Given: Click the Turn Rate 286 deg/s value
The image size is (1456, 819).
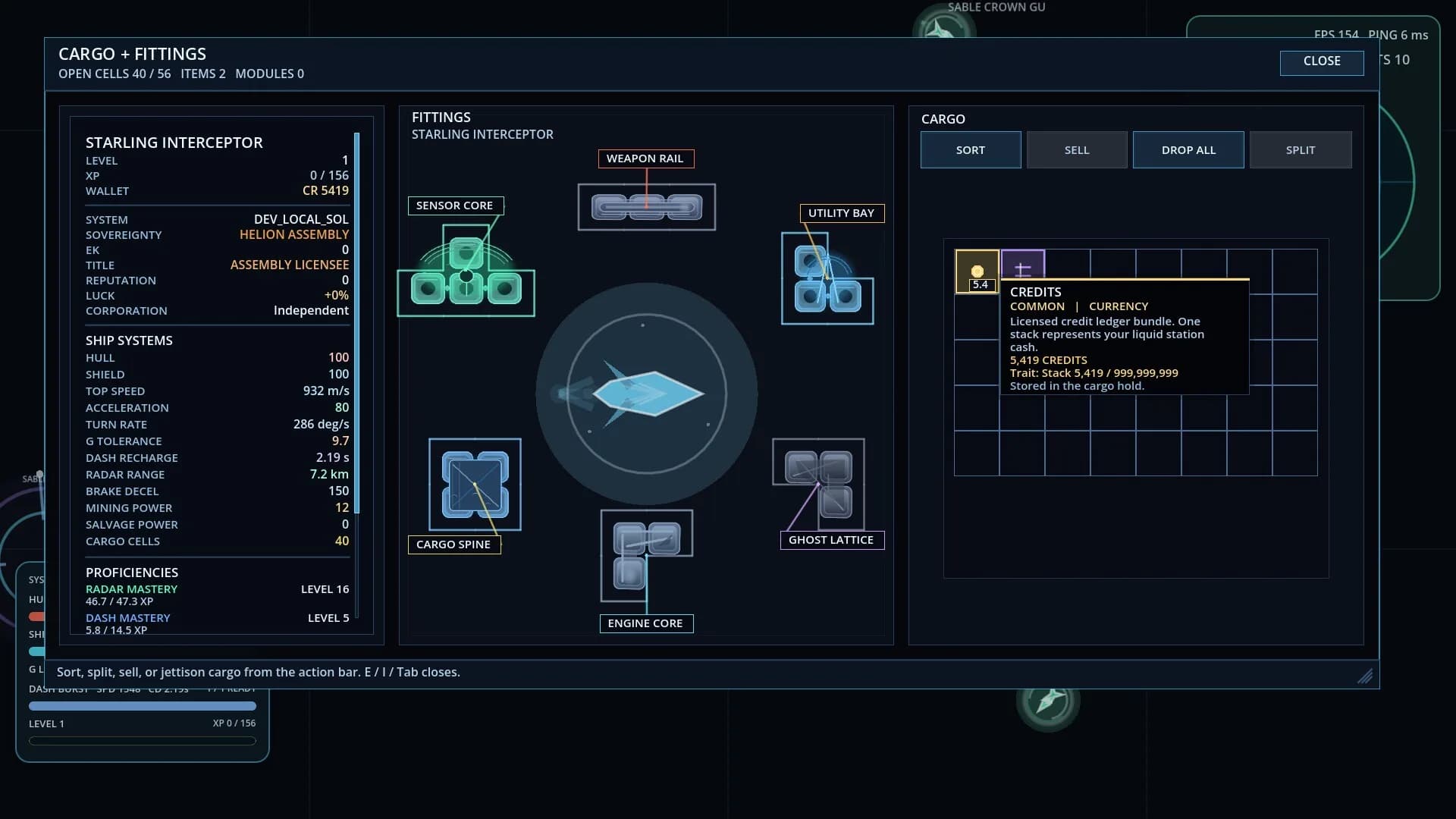Looking at the screenshot, I should click(x=322, y=425).
